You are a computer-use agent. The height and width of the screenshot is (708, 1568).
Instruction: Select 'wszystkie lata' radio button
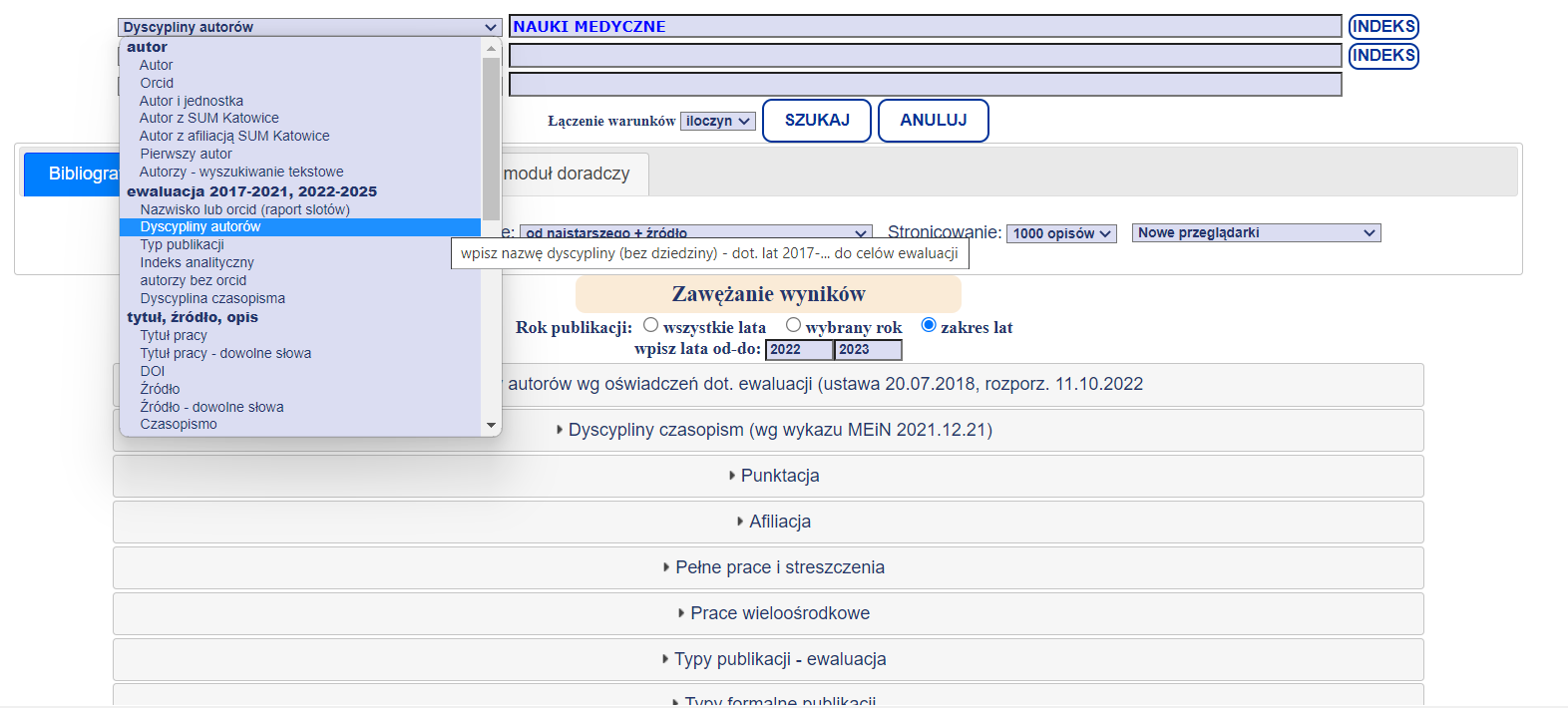tap(651, 325)
